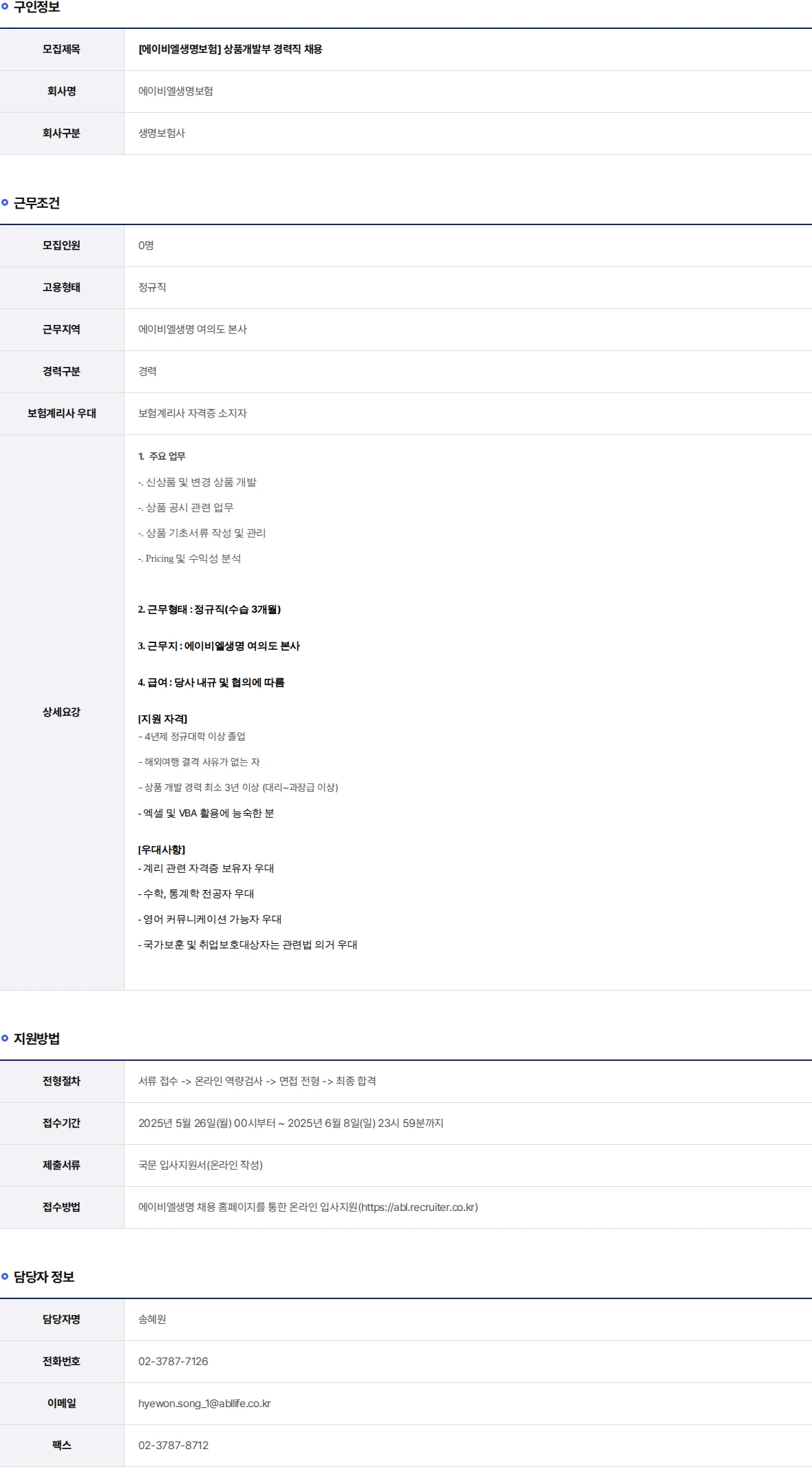812x1476 pixels.
Task: Click company name 에이비엘생명보험 value
Action: click(175, 92)
